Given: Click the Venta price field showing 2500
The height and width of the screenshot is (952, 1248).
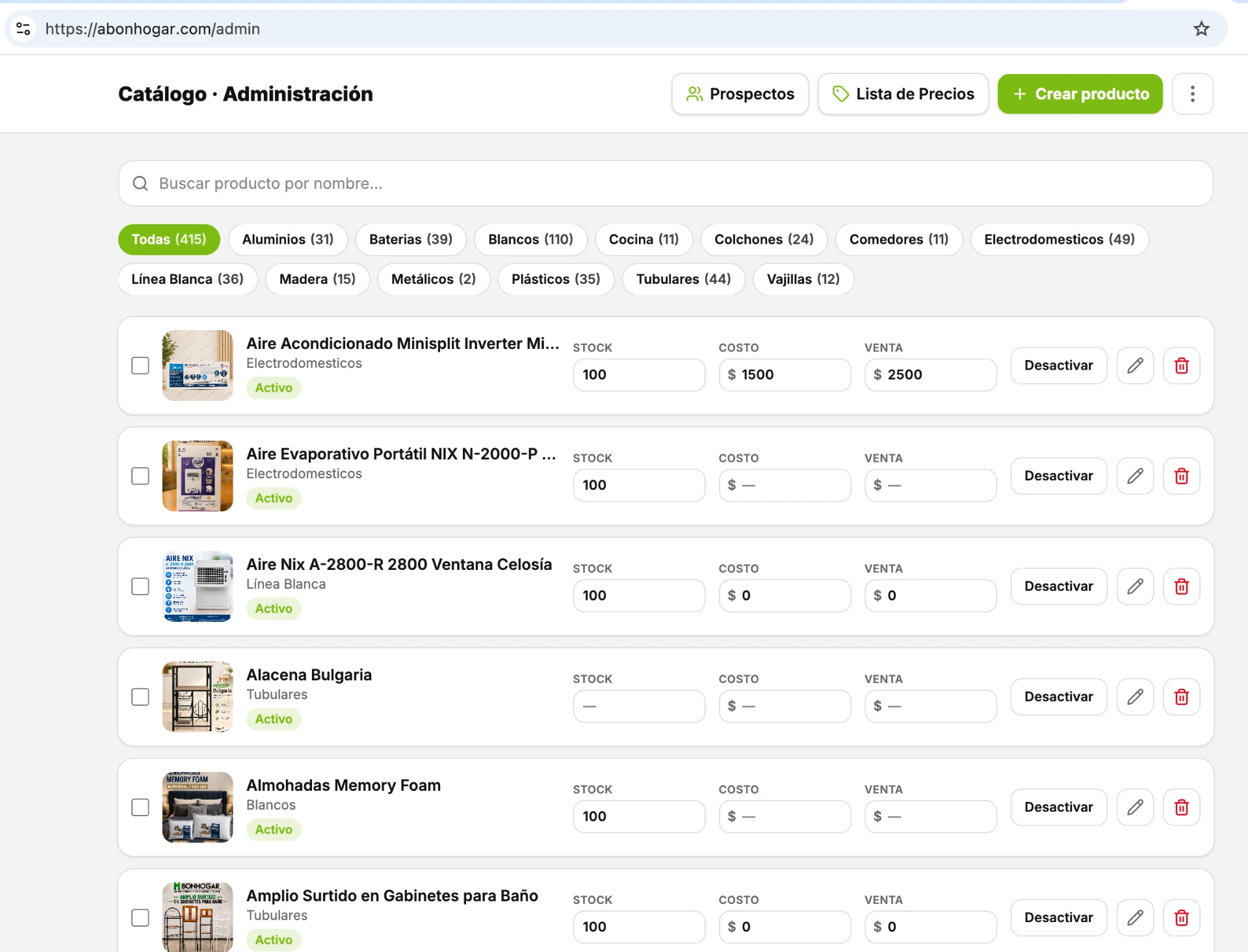Looking at the screenshot, I should pos(931,375).
